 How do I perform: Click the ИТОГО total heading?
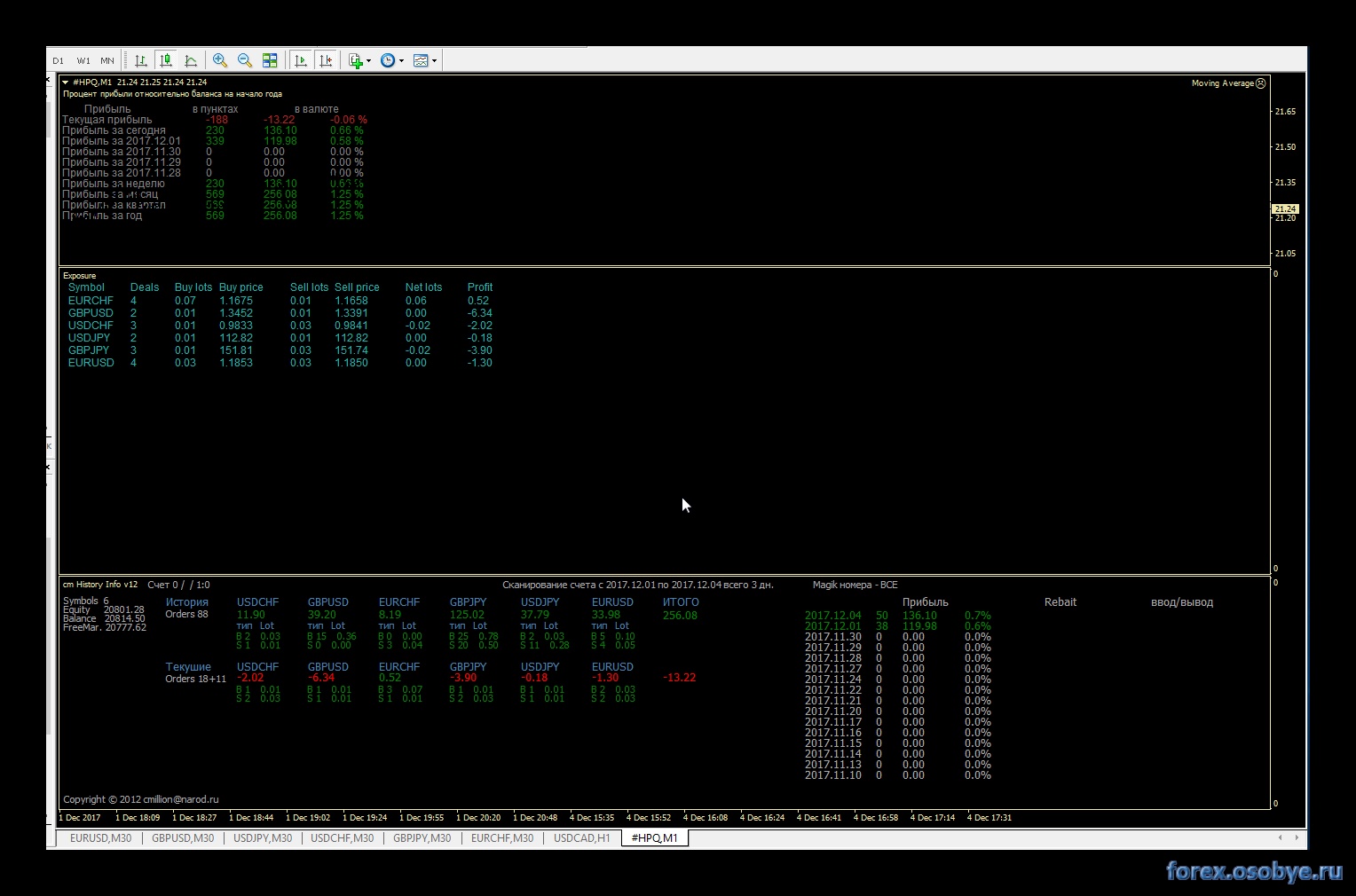(681, 602)
